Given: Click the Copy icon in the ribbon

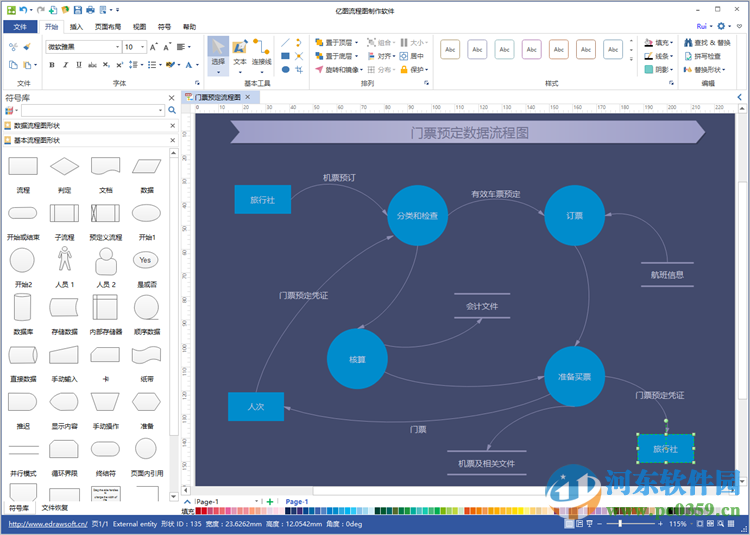Looking at the screenshot, I should (13, 65).
